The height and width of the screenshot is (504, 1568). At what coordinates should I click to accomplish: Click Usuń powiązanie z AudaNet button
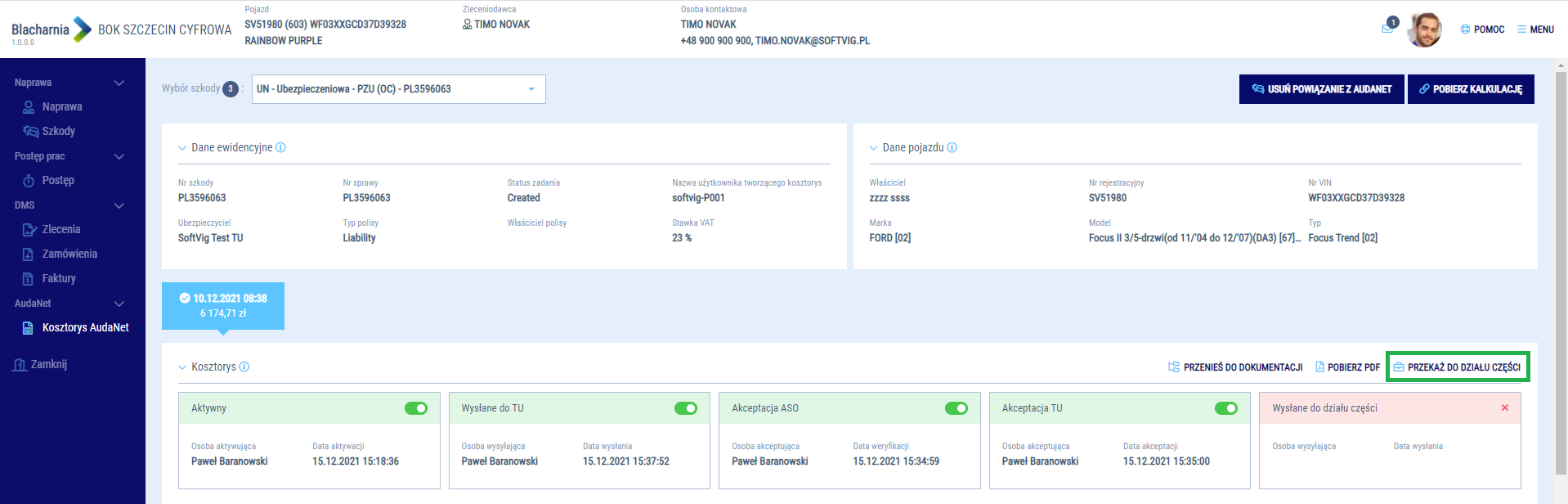click(1321, 89)
